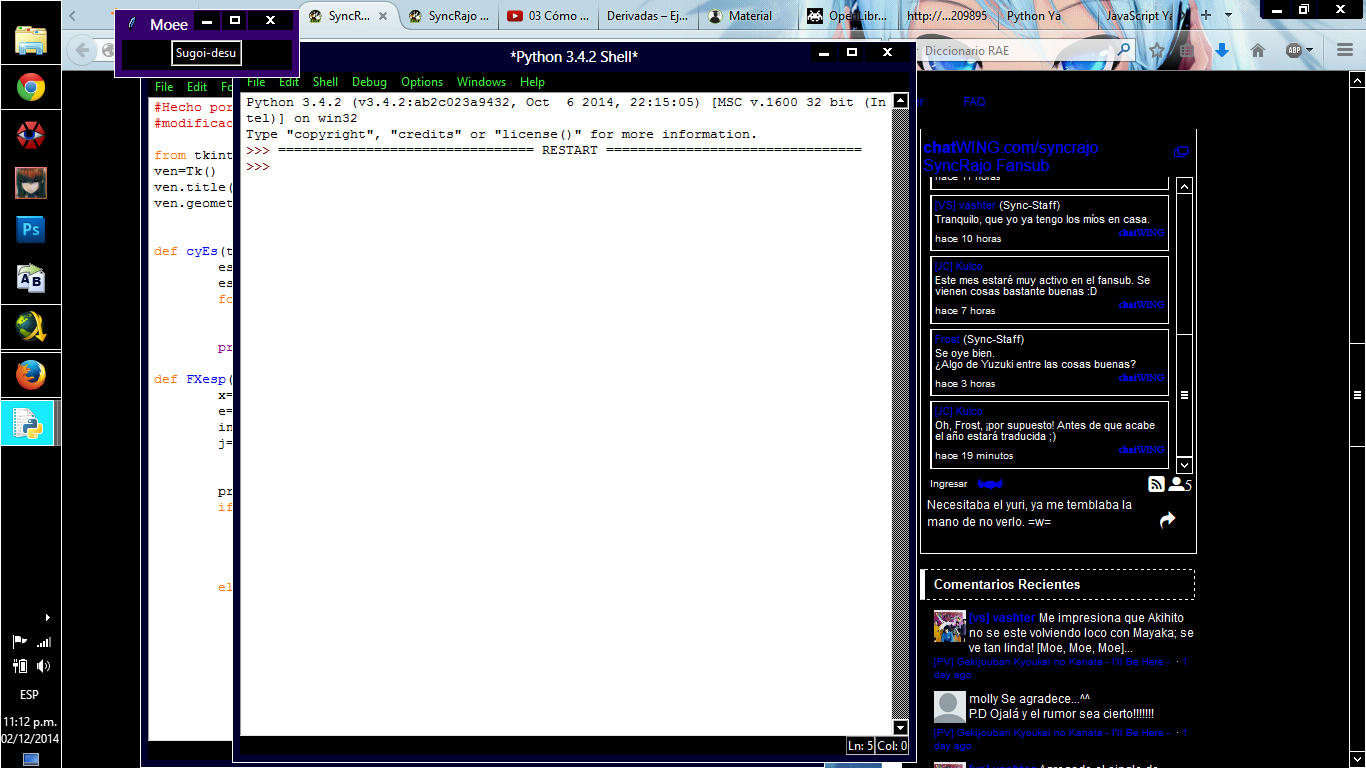Open the Firefox hamburger menu

click(1344, 50)
